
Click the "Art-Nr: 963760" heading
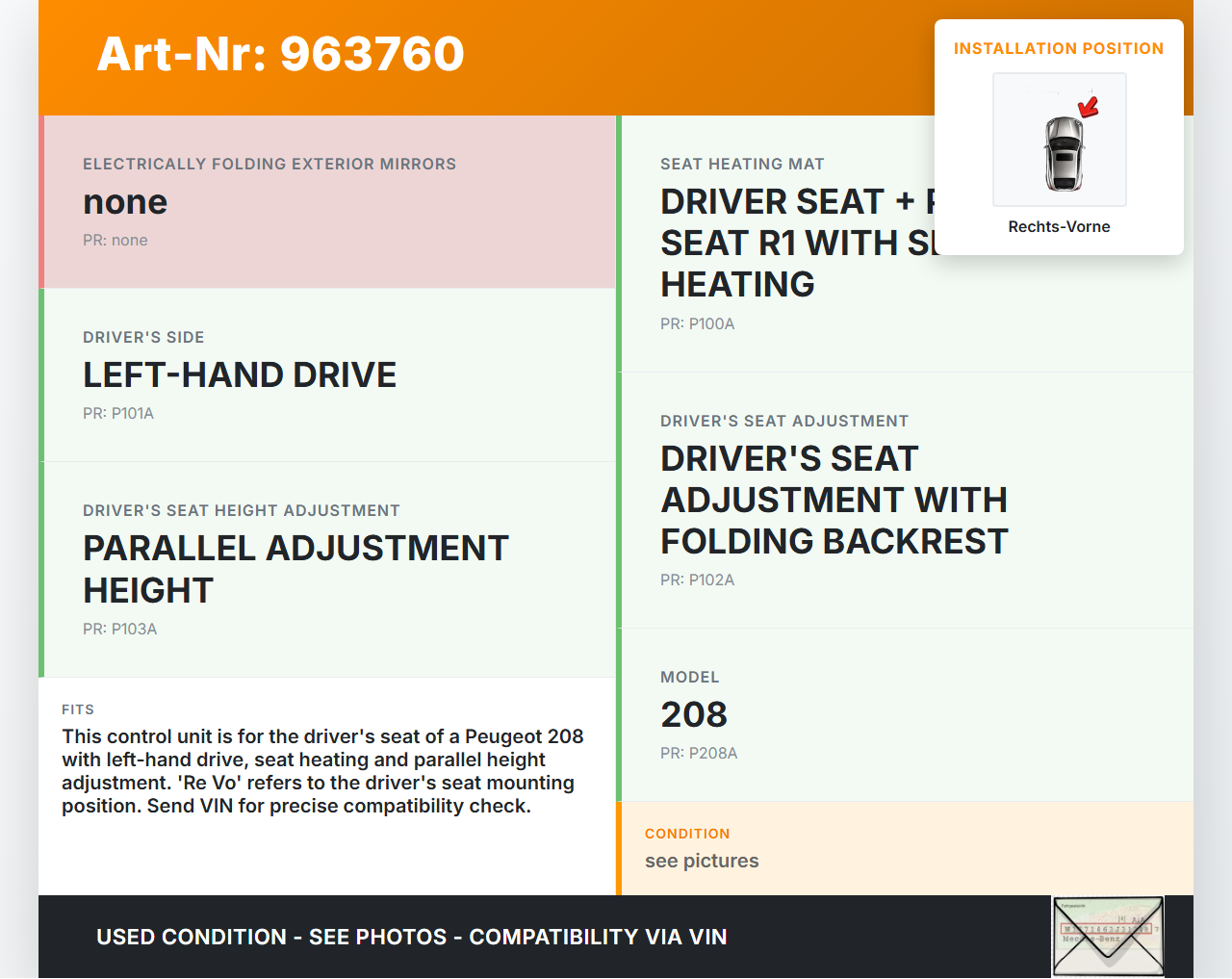280,54
